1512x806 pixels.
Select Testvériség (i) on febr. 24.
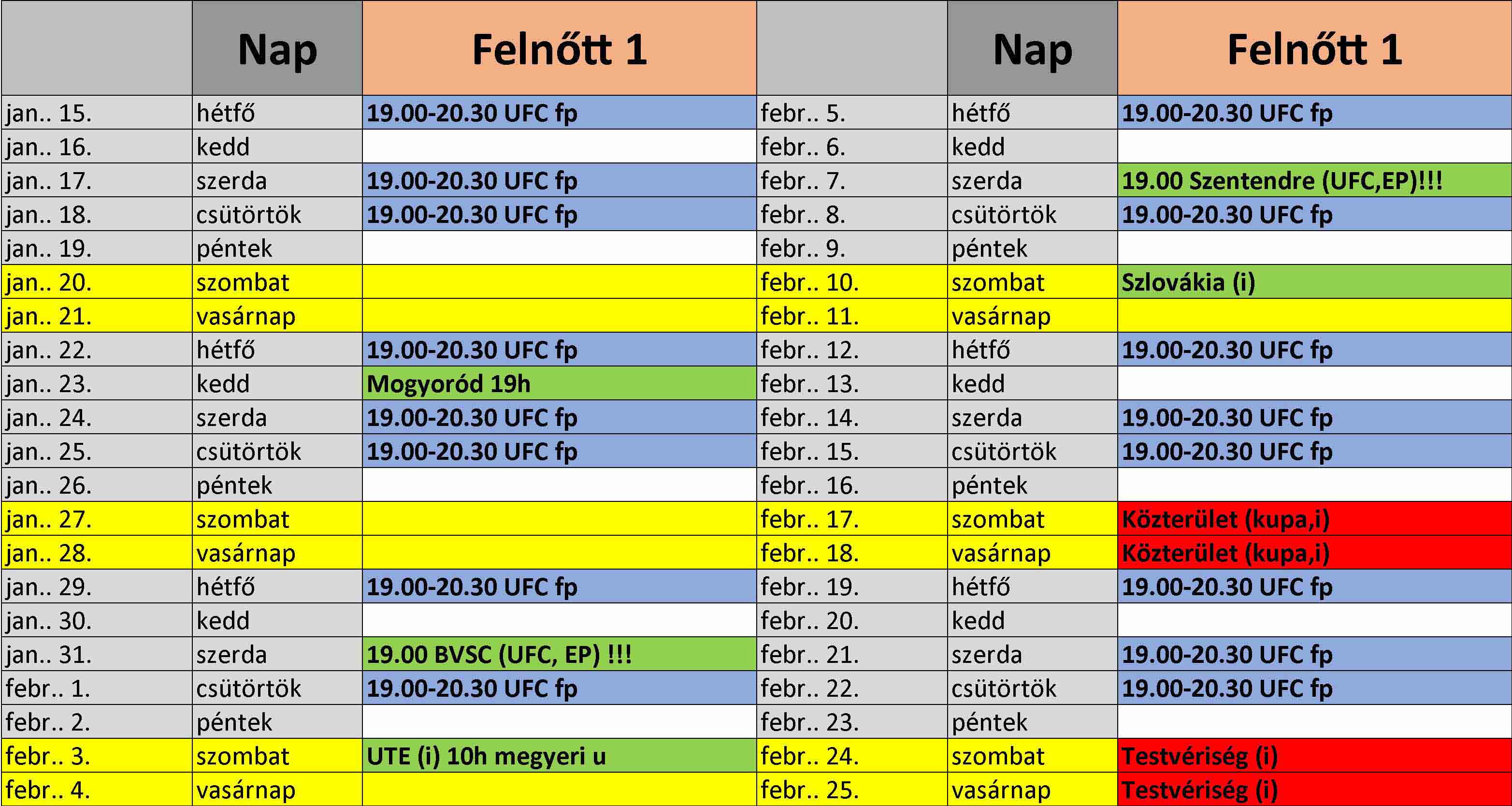(x=1313, y=756)
